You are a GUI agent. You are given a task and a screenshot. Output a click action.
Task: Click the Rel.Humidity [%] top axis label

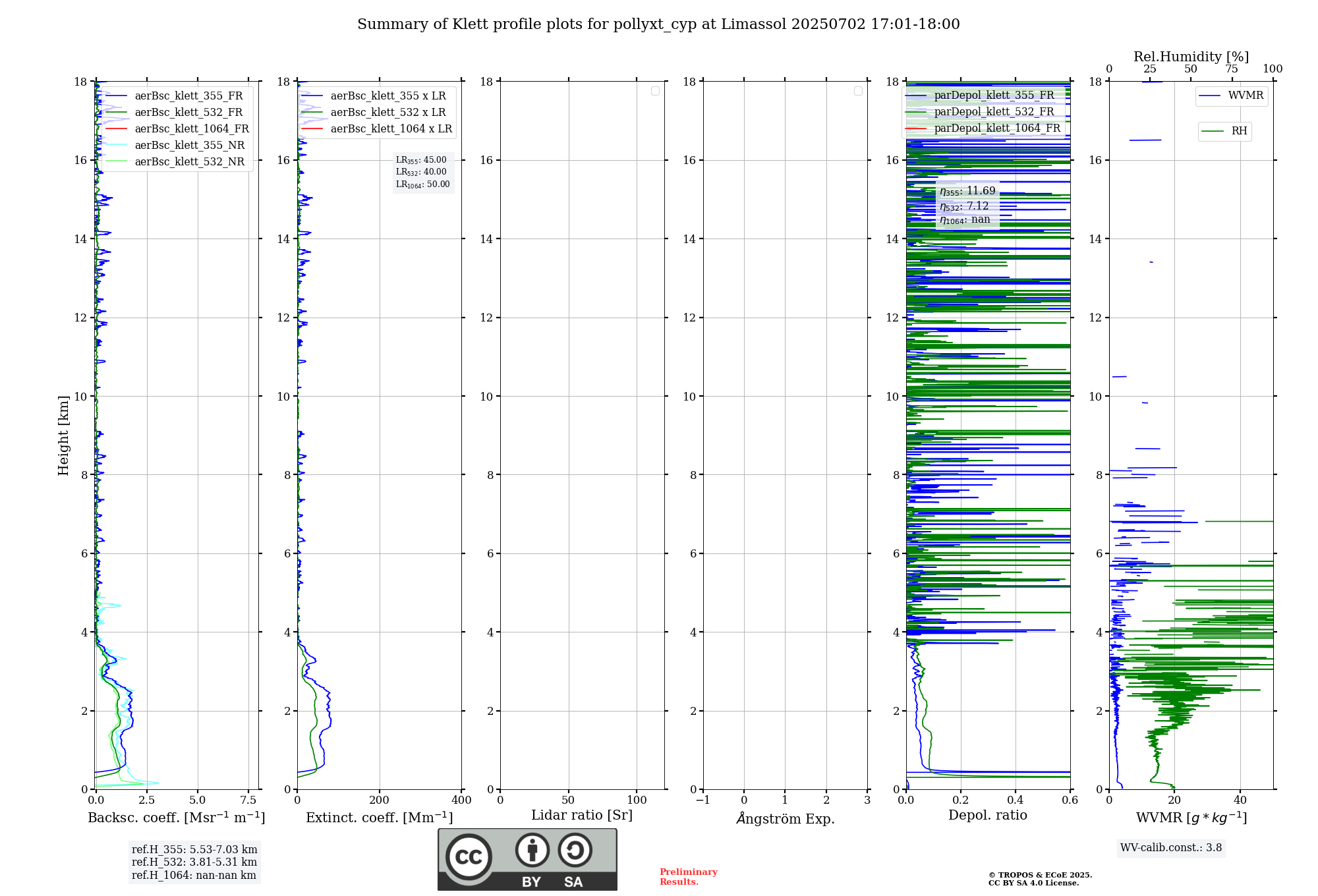[x=1191, y=57]
